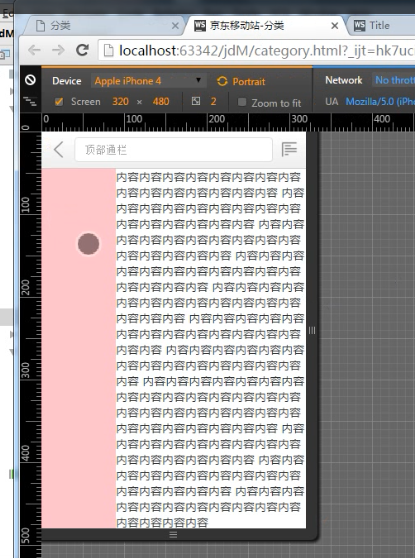
Task: Click the 顶部通栏 search input
Action: click(174, 149)
